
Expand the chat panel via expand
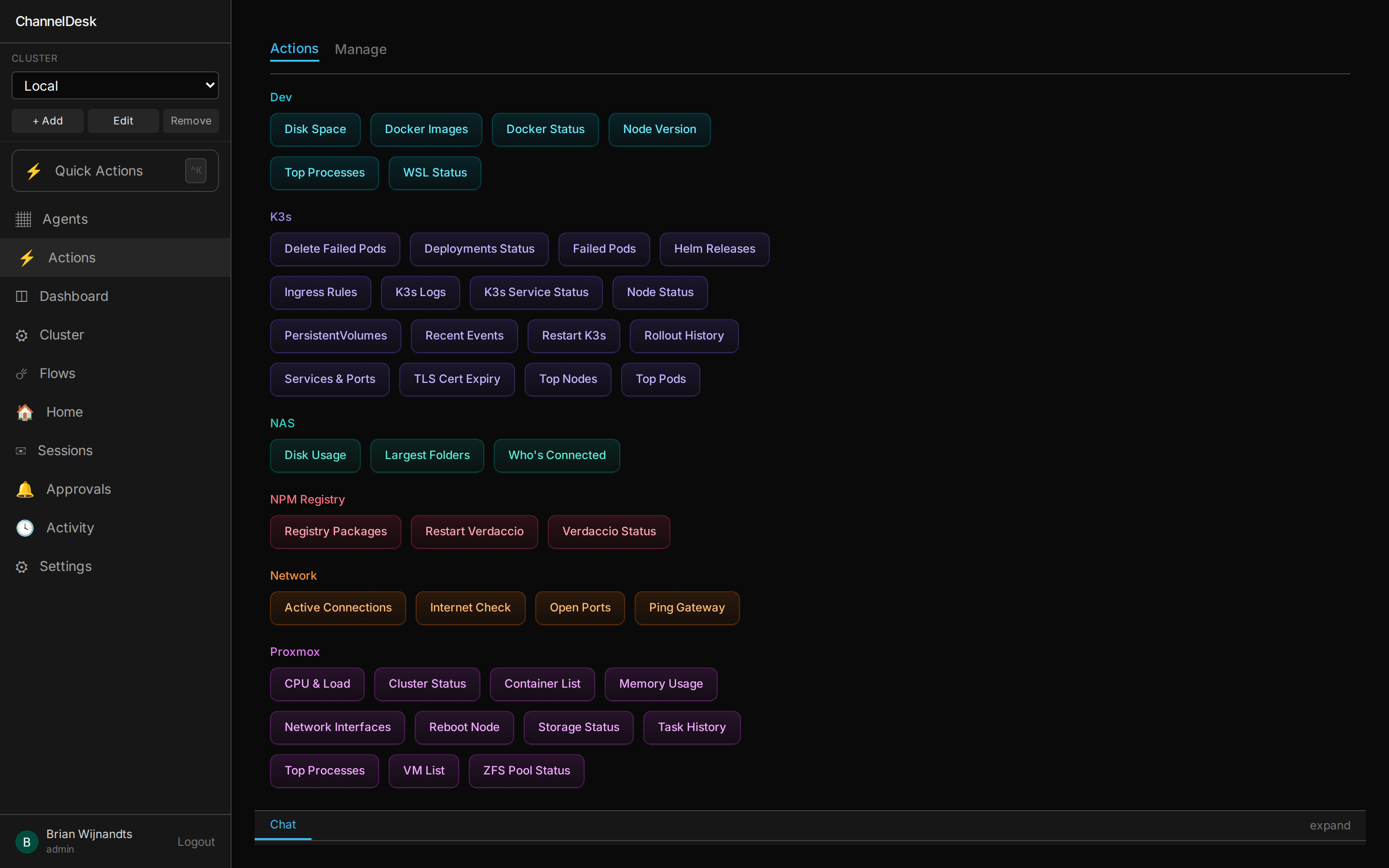[x=1330, y=826]
